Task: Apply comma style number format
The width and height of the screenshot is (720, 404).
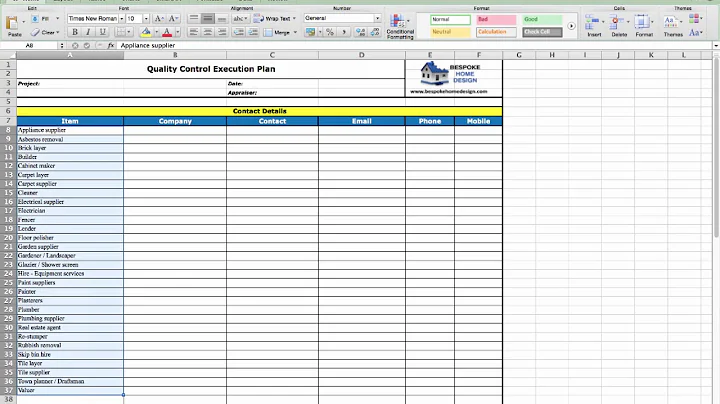Action: [344, 32]
